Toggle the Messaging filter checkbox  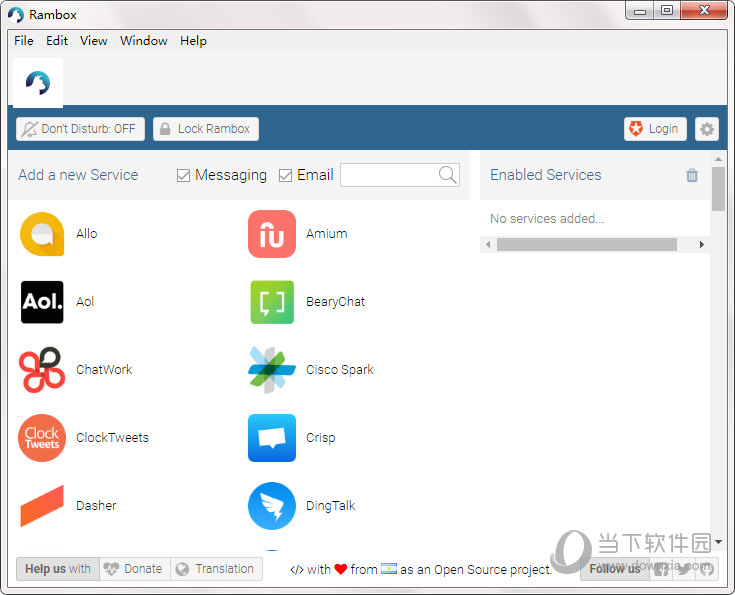pyautogui.click(x=183, y=175)
